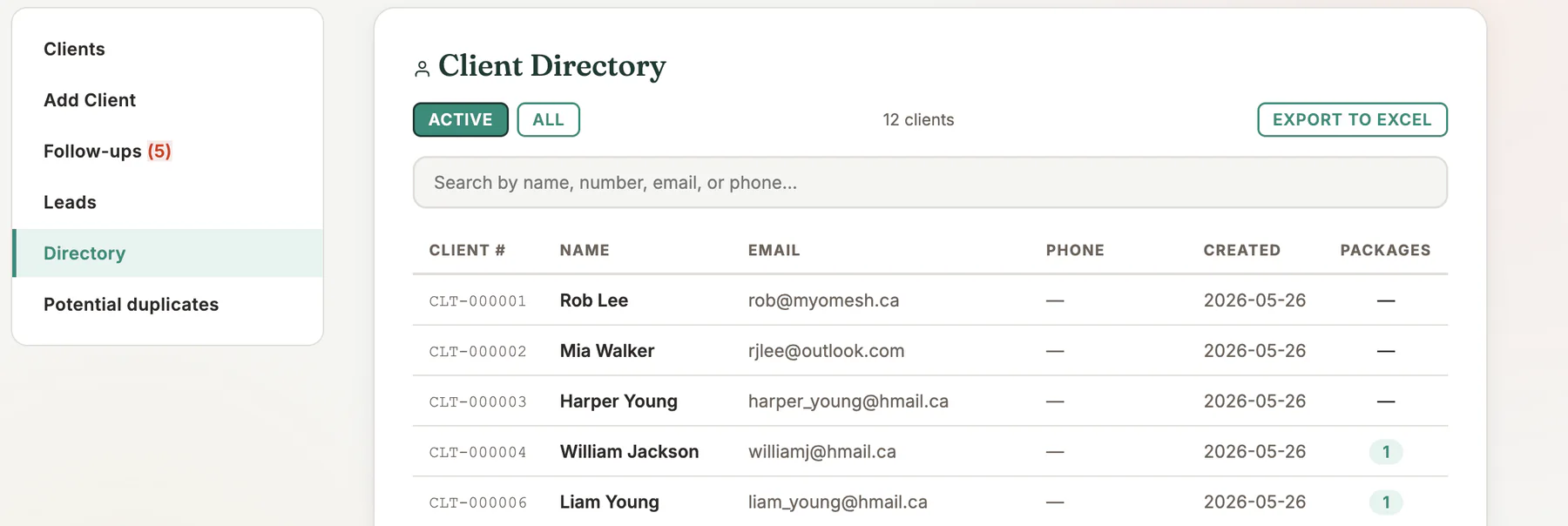Screen dimensions: 1568x526
Task: Click email harper_young@hmail.ca
Action: [x=848, y=401]
